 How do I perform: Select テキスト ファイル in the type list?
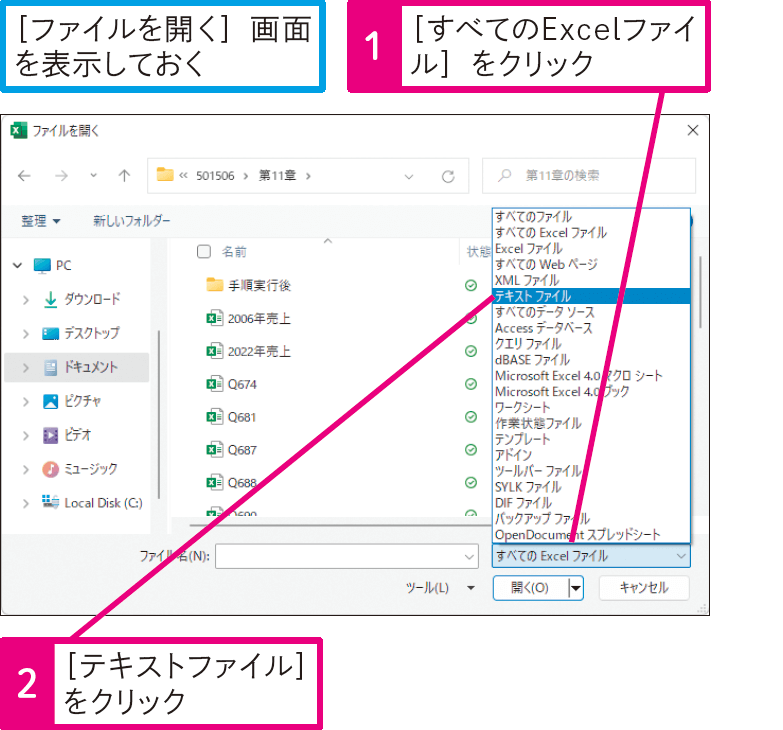tap(591, 296)
